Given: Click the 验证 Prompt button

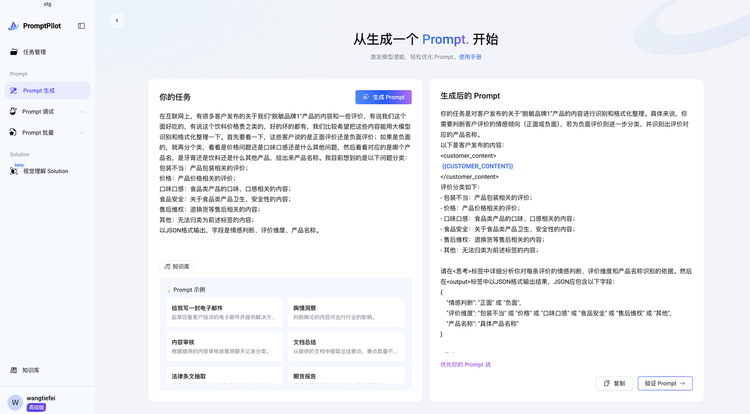Looking at the screenshot, I should 665,383.
